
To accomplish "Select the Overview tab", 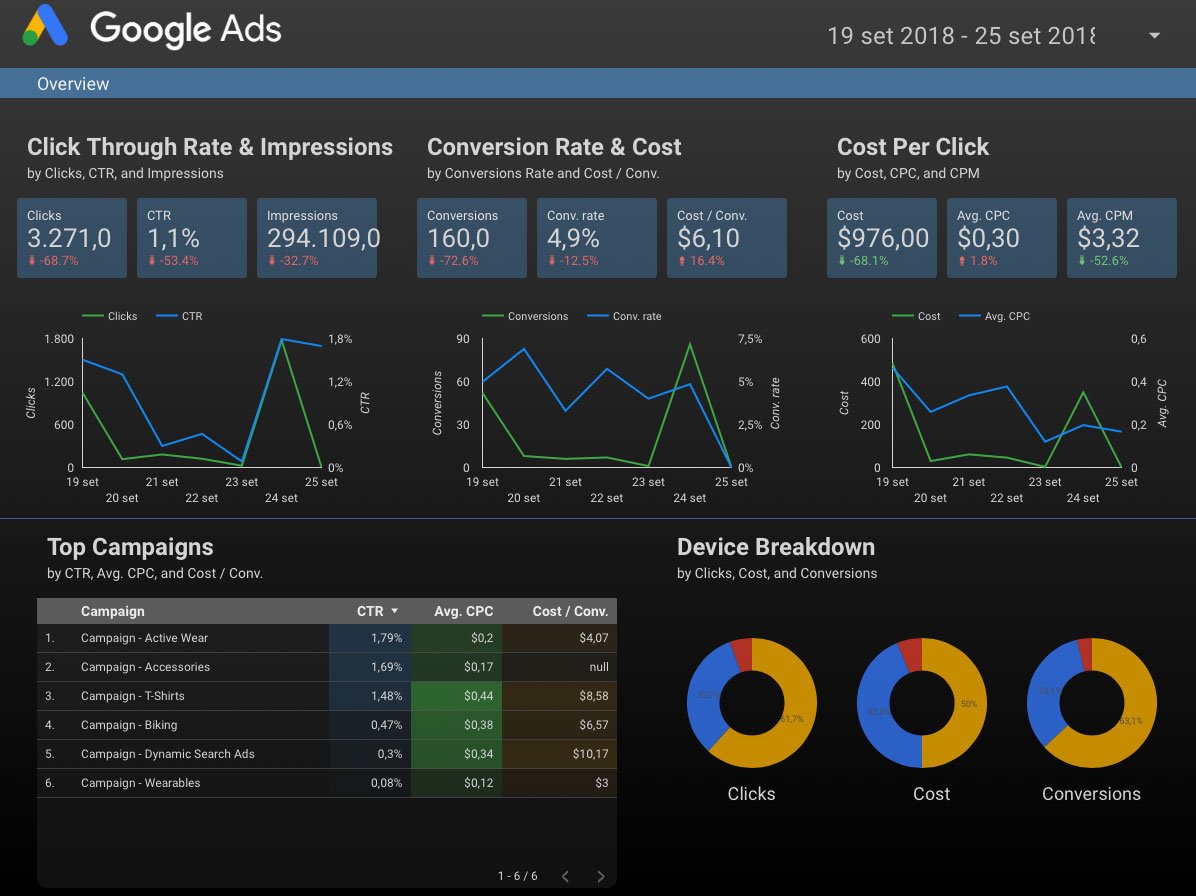I will (73, 84).
